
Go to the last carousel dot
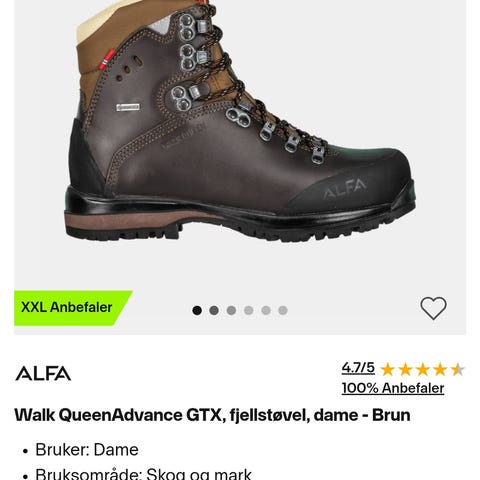pyautogui.click(x=283, y=310)
